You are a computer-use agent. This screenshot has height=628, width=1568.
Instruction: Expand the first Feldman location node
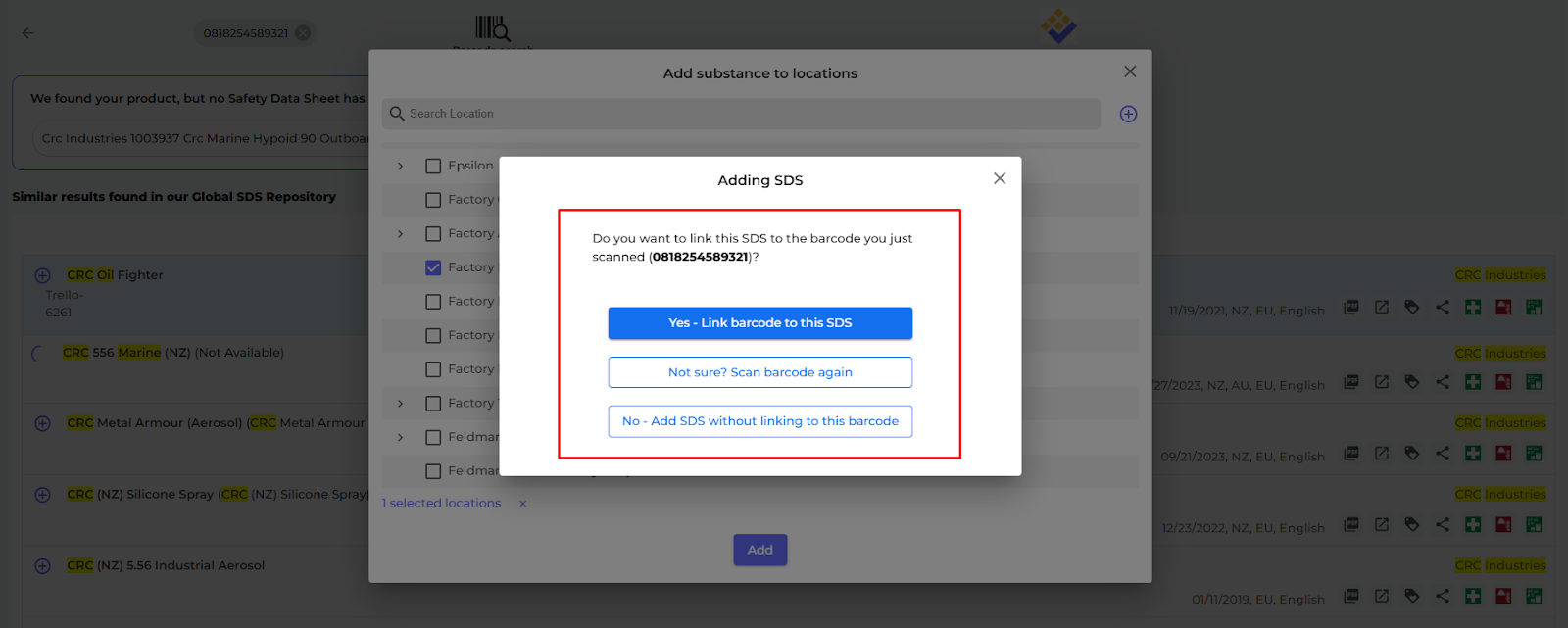coord(400,437)
